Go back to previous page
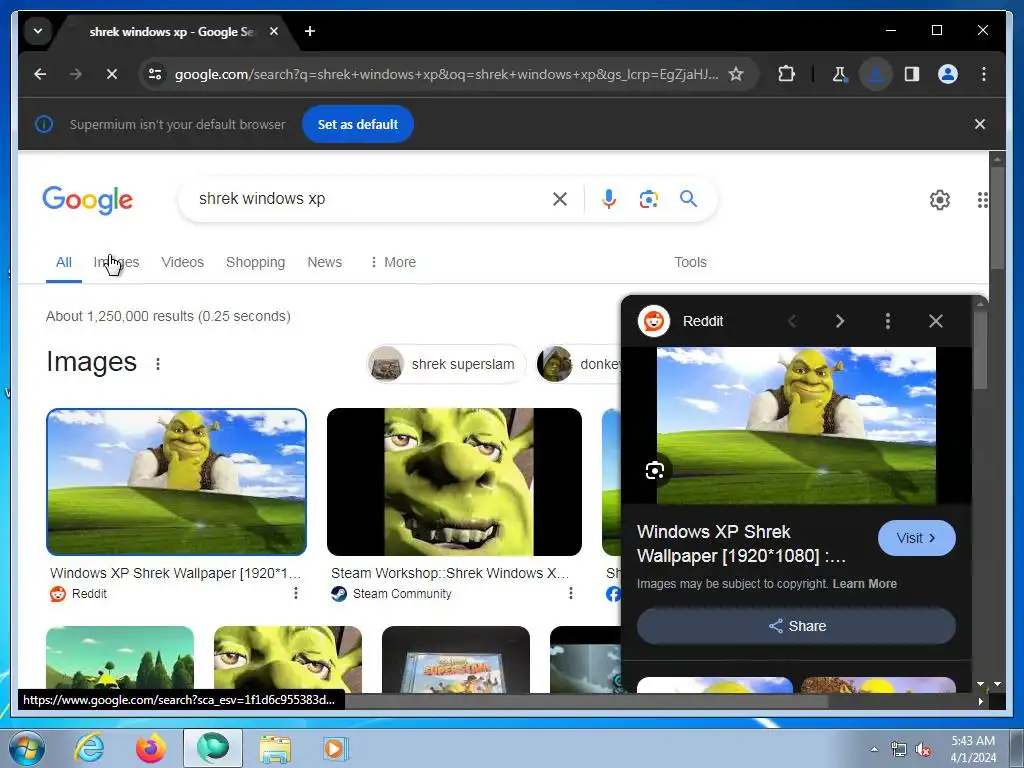This screenshot has height=768, width=1024. [x=40, y=74]
